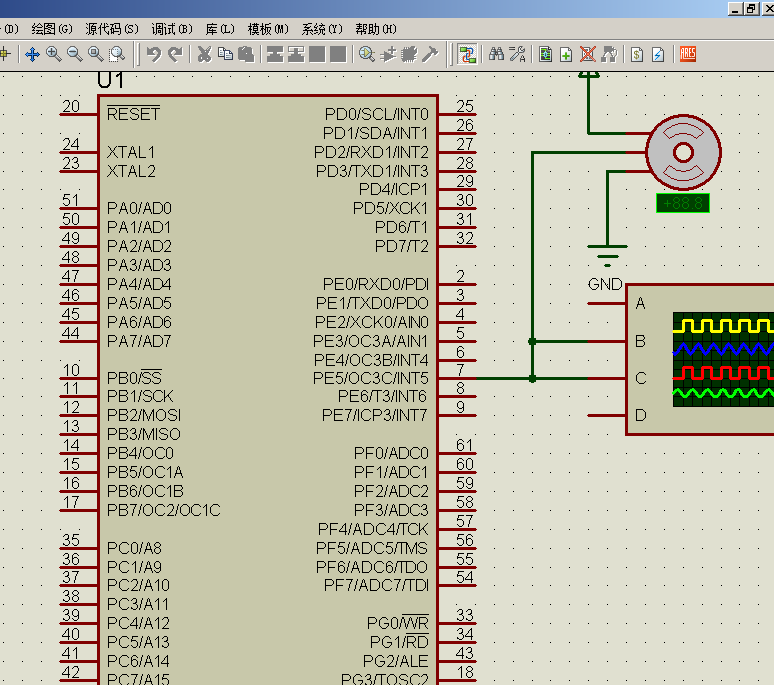Click the PE5/OC3C/INT5 pin label
This screenshot has height=685, width=774.
pos(371,379)
